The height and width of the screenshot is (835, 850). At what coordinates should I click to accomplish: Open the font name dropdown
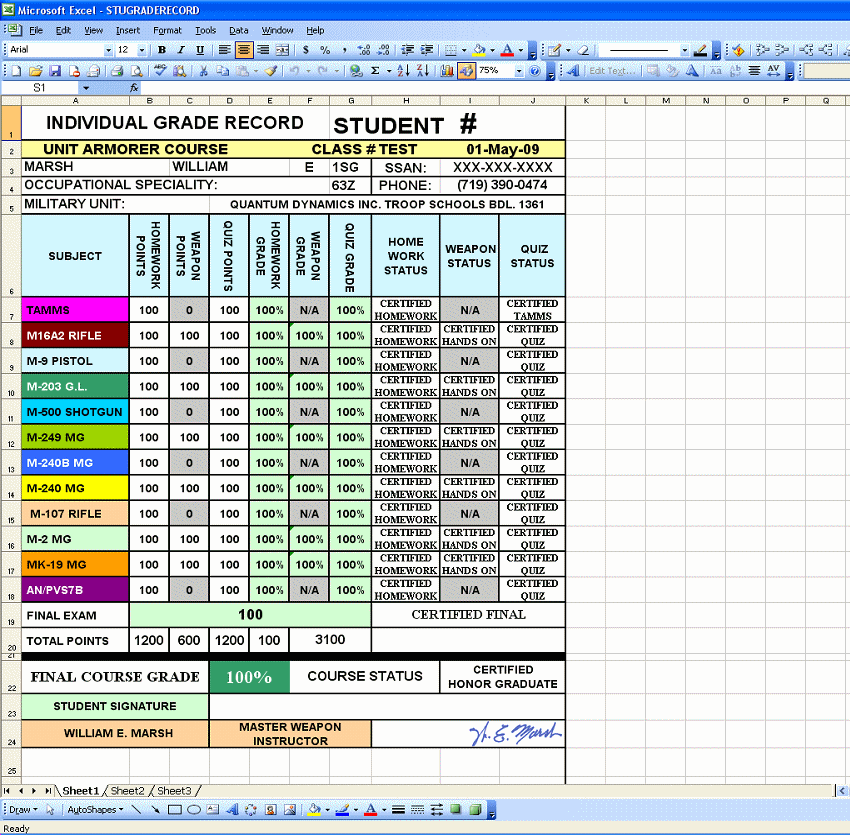pos(108,50)
